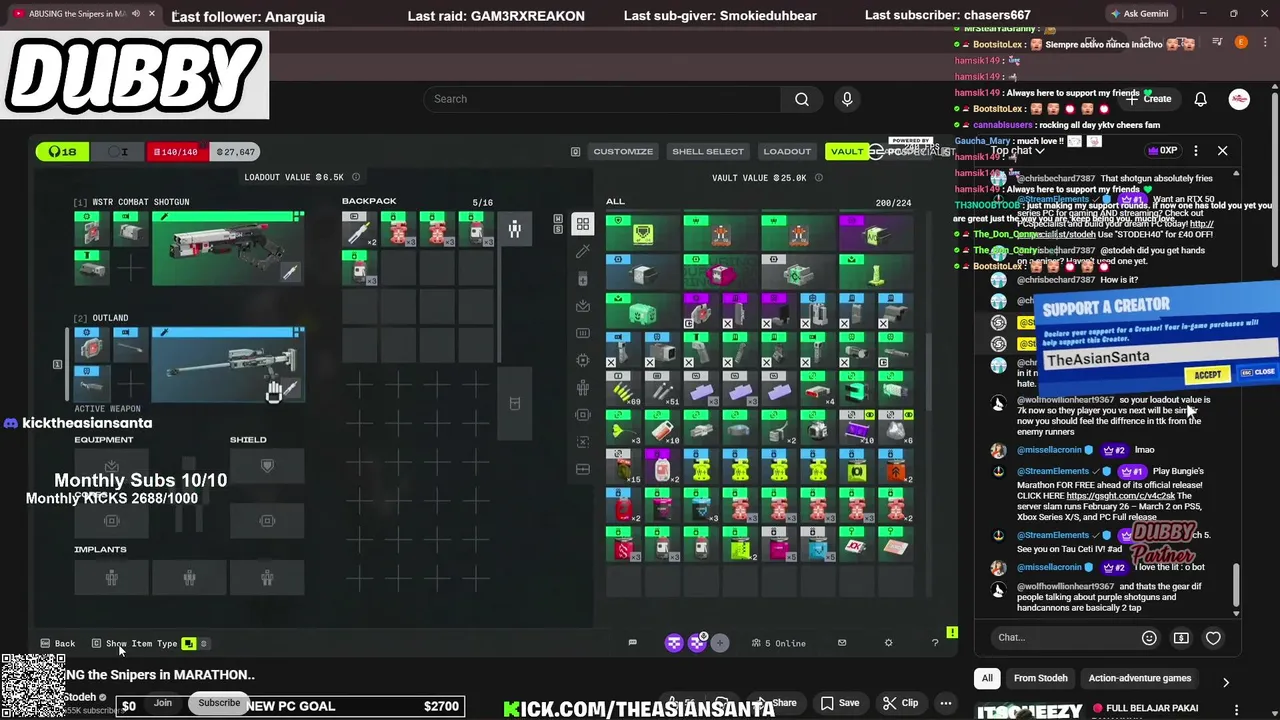1280x720 pixels.
Task: Select the All category chip
Action: point(987,678)
